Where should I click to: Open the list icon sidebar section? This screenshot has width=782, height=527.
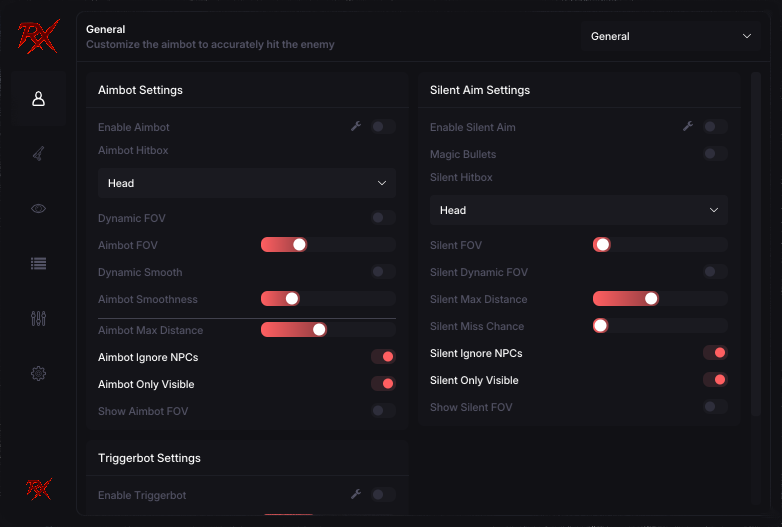point(38,263)
